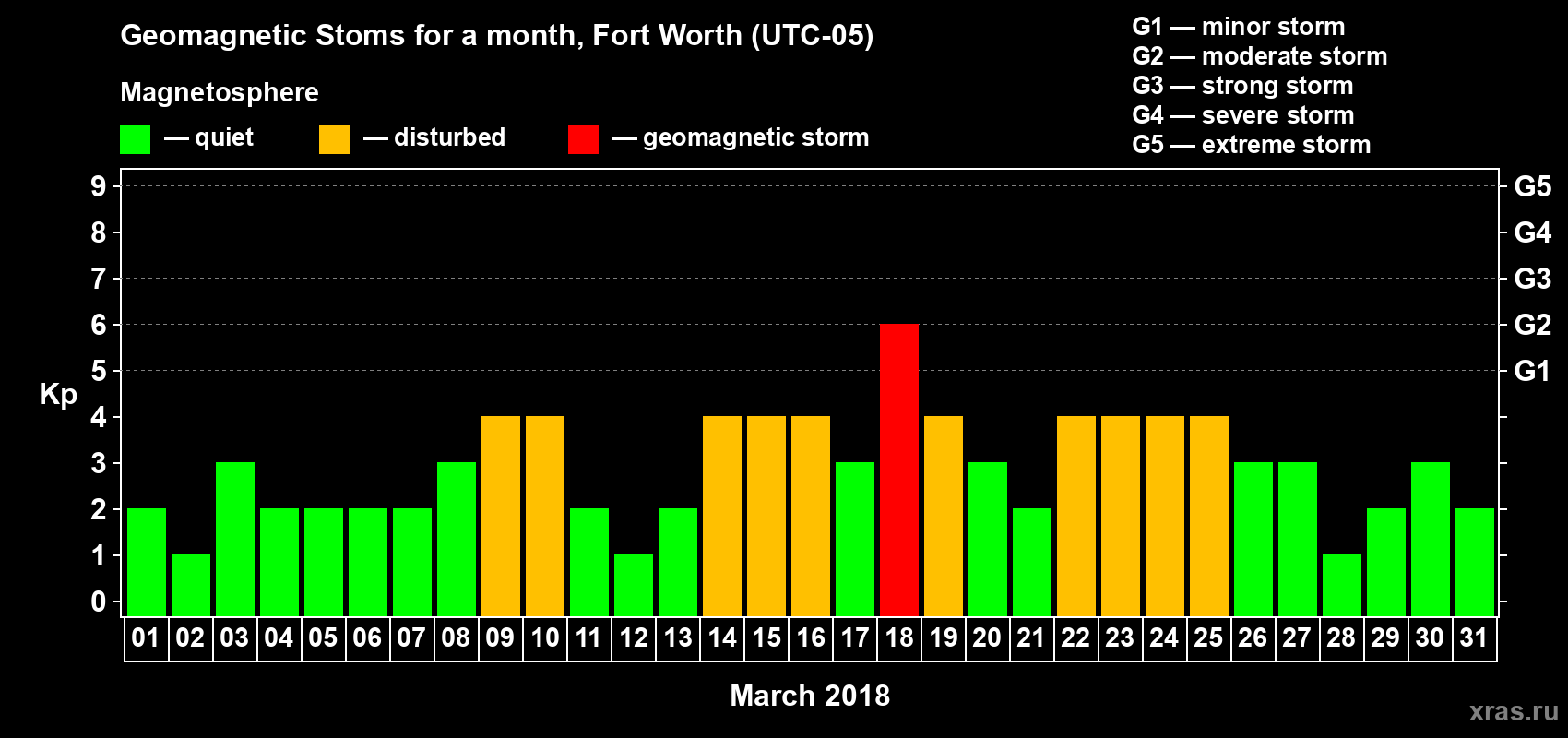
Task: Click Kp value 0 on left axis
Action: 99,601
